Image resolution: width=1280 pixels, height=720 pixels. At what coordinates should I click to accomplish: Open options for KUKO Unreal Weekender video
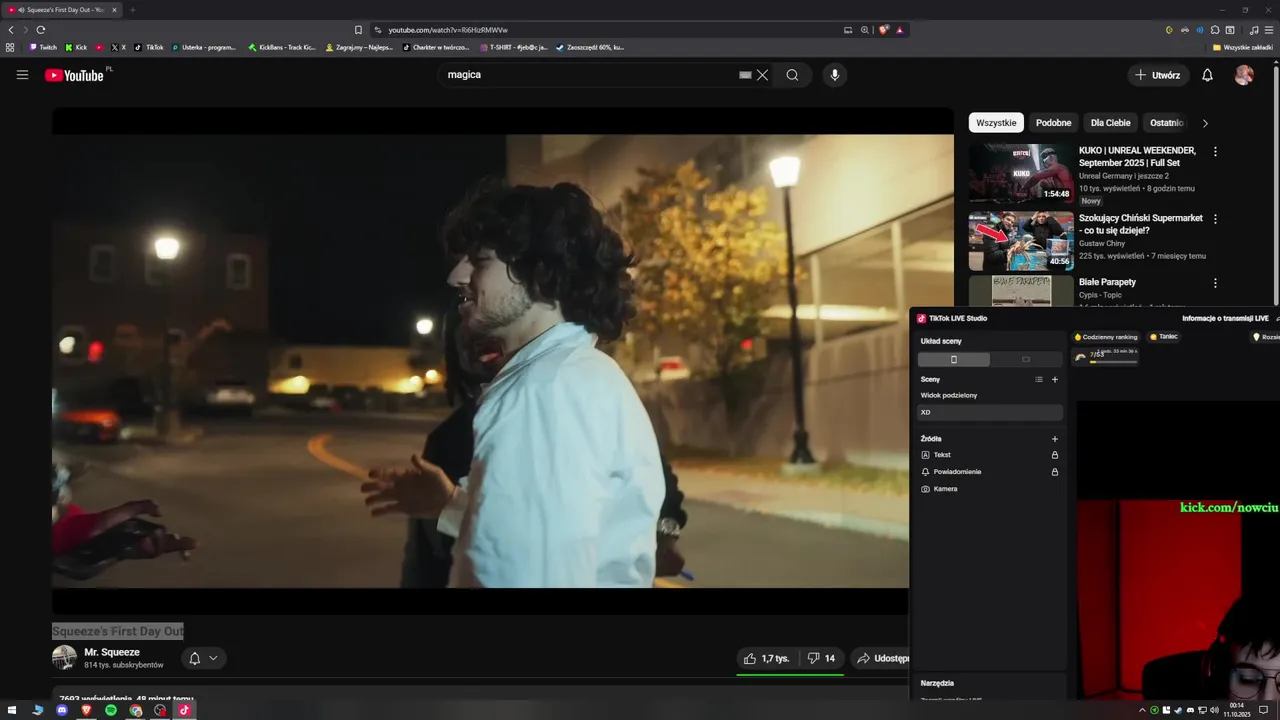tap(1215, 152)
